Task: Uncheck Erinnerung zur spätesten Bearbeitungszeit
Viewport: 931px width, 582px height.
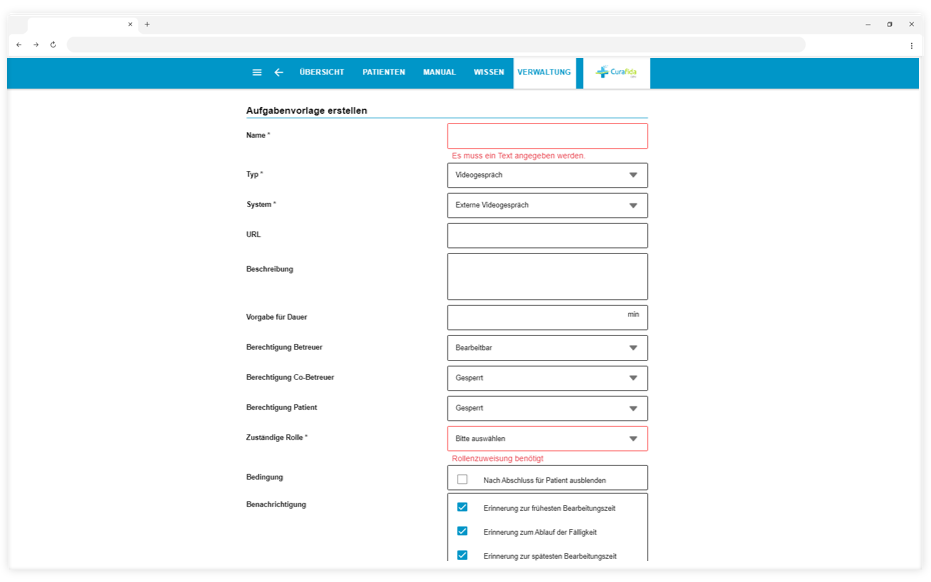Action: pos(463,555)
